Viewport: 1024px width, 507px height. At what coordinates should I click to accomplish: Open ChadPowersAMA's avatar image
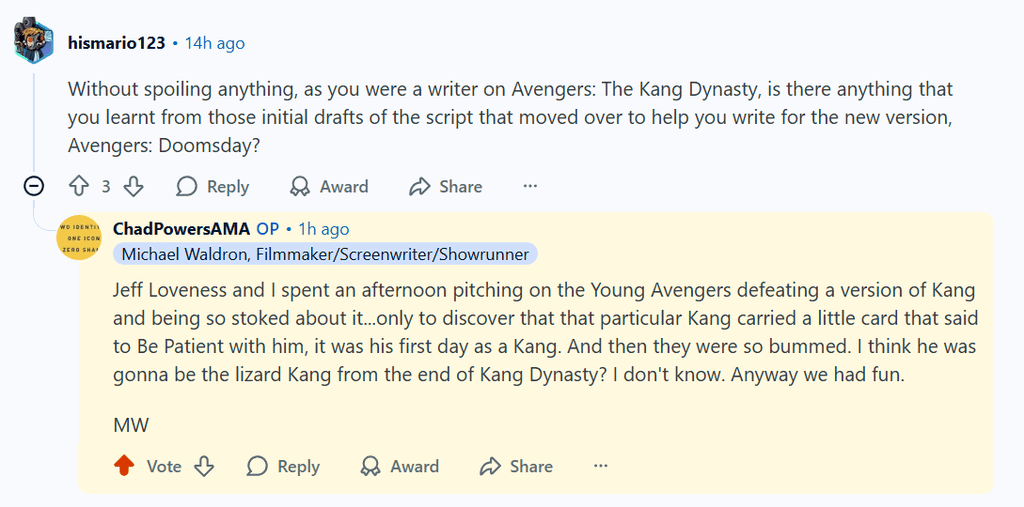[79, 238]
